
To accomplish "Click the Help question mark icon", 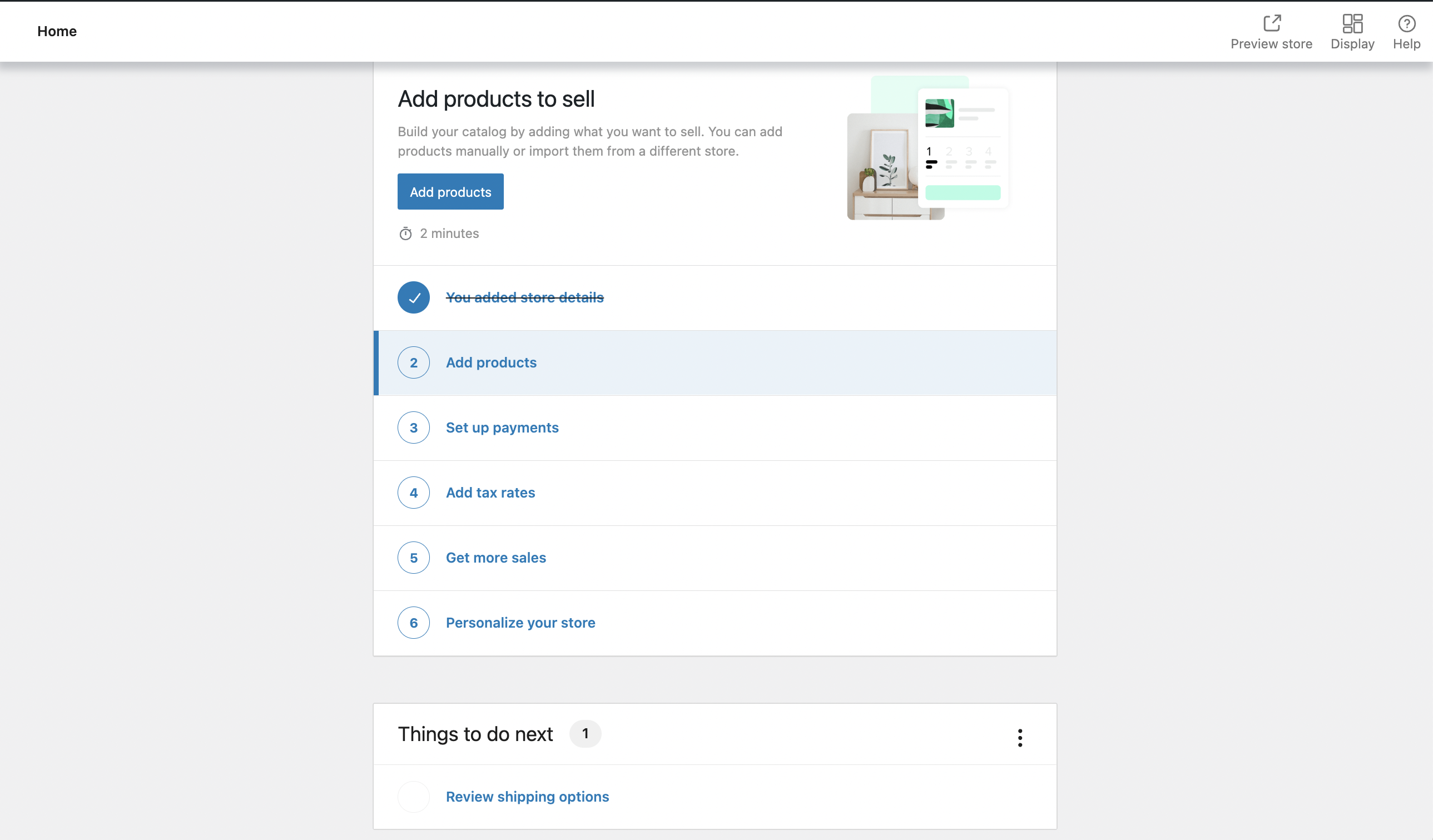I will pyautogui.click(x=1406, y=23).
